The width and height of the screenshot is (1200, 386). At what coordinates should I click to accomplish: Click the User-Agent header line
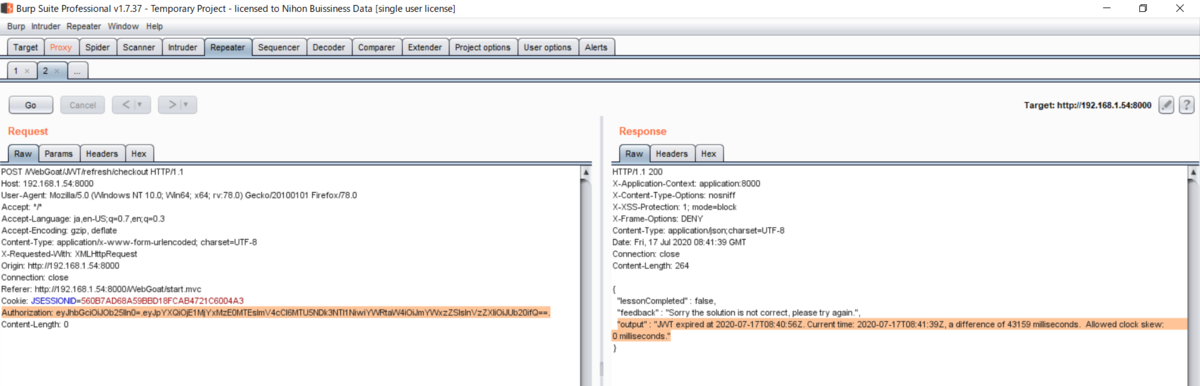coord(178,195)
